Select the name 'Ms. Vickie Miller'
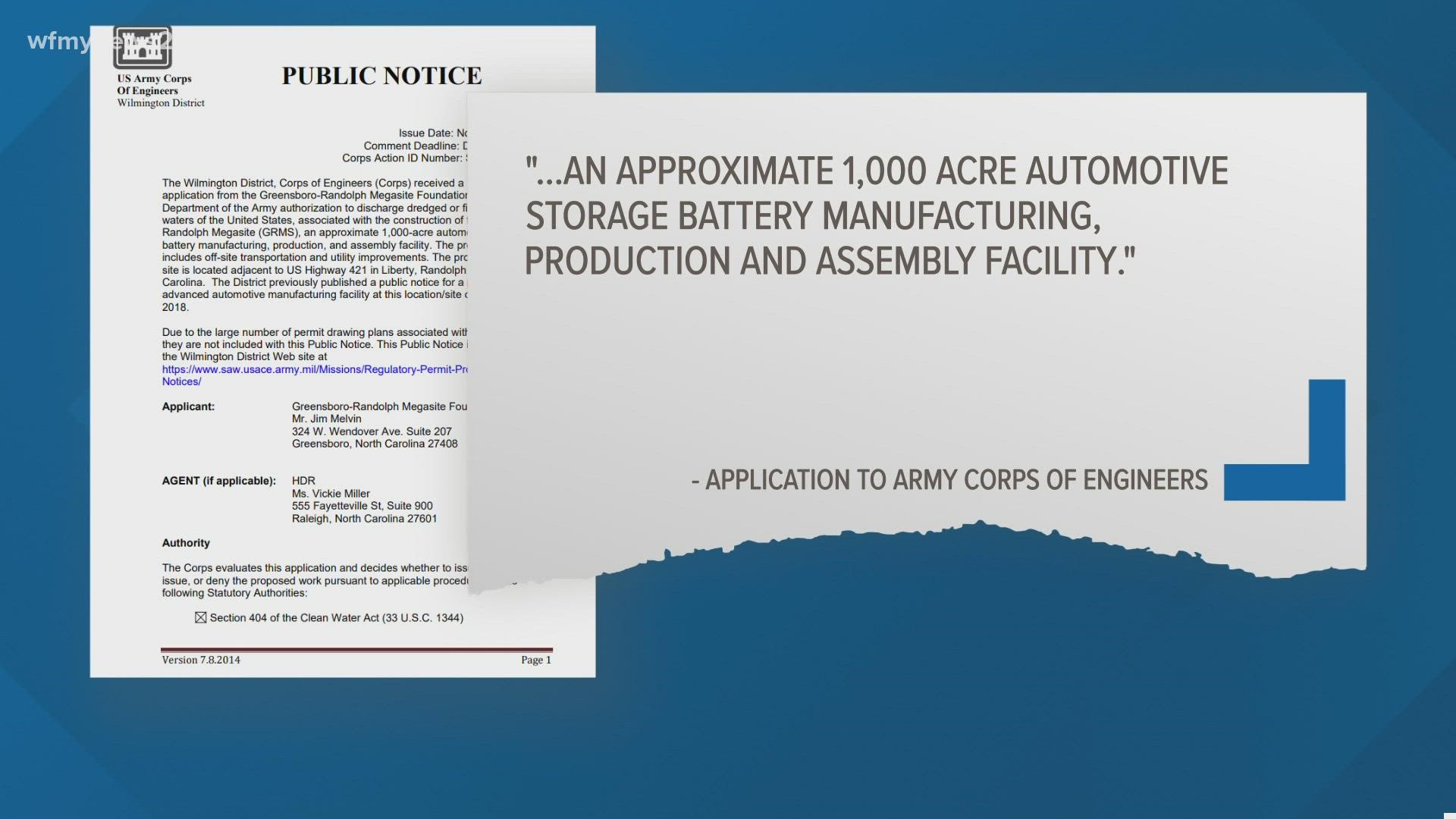This screenshot has height=819, width=1456. tap(331, 494)
